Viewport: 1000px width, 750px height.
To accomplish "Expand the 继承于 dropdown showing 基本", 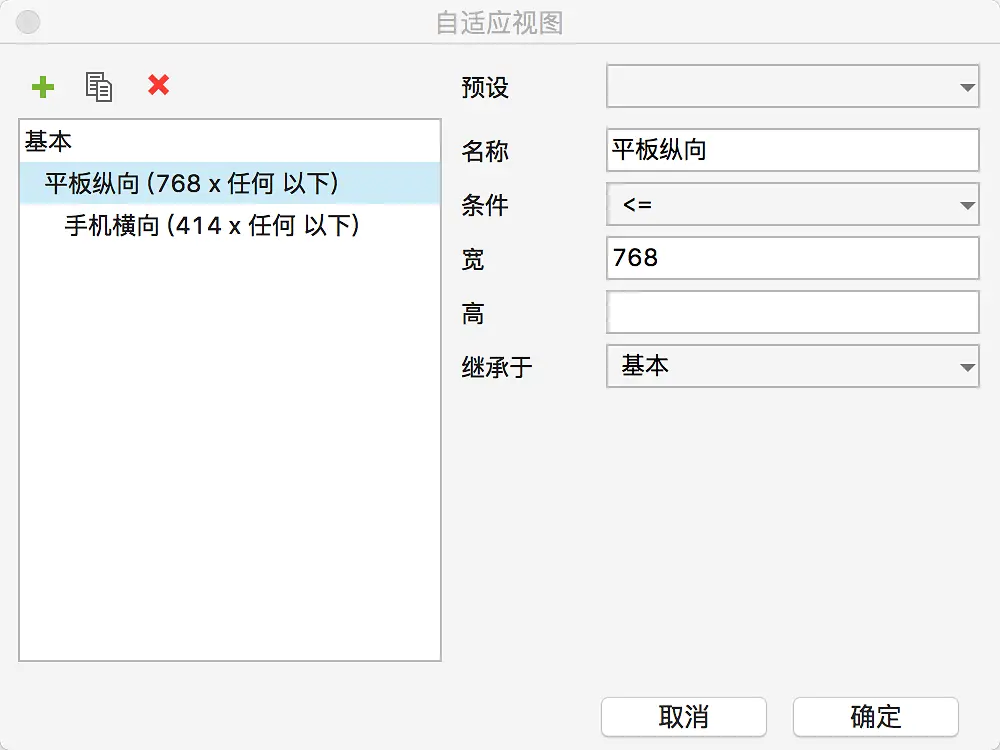I will 792,366.
